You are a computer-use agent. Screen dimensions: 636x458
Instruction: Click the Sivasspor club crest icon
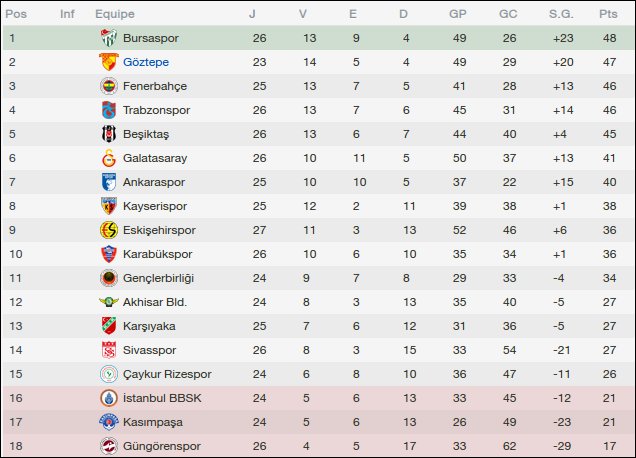click(108, 350)
